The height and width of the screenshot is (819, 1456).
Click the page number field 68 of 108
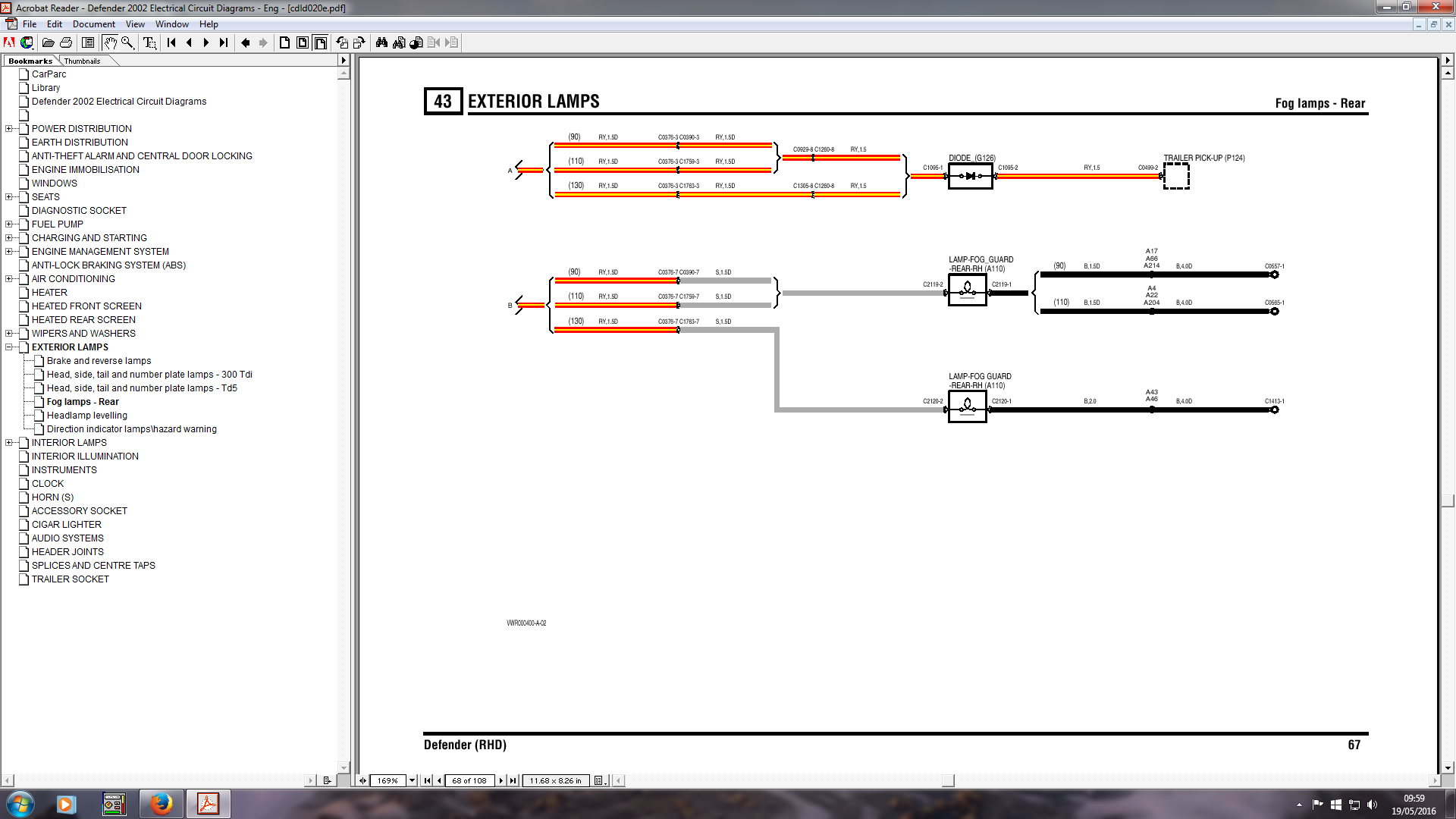coord(470,780)
